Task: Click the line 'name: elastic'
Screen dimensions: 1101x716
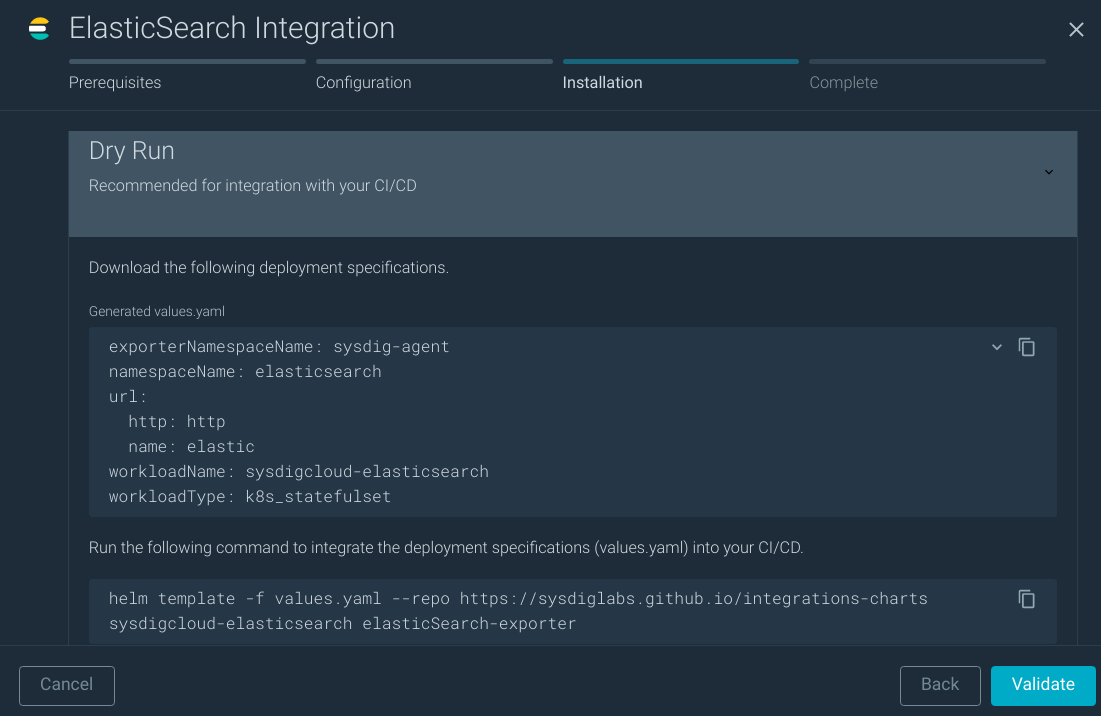Action: click(192, 447)
